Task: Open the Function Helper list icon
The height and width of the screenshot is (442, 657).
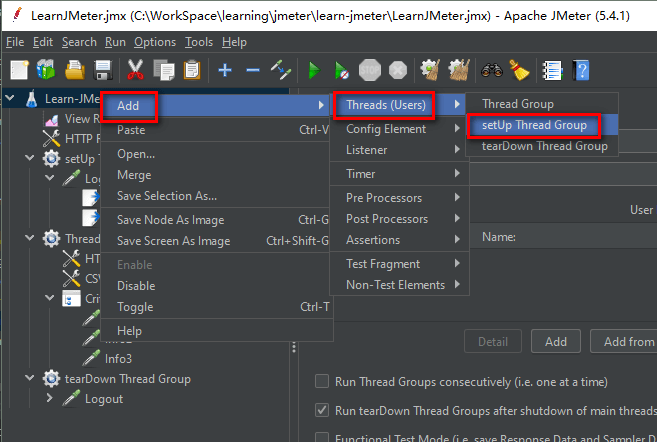Action: (551, 70)
